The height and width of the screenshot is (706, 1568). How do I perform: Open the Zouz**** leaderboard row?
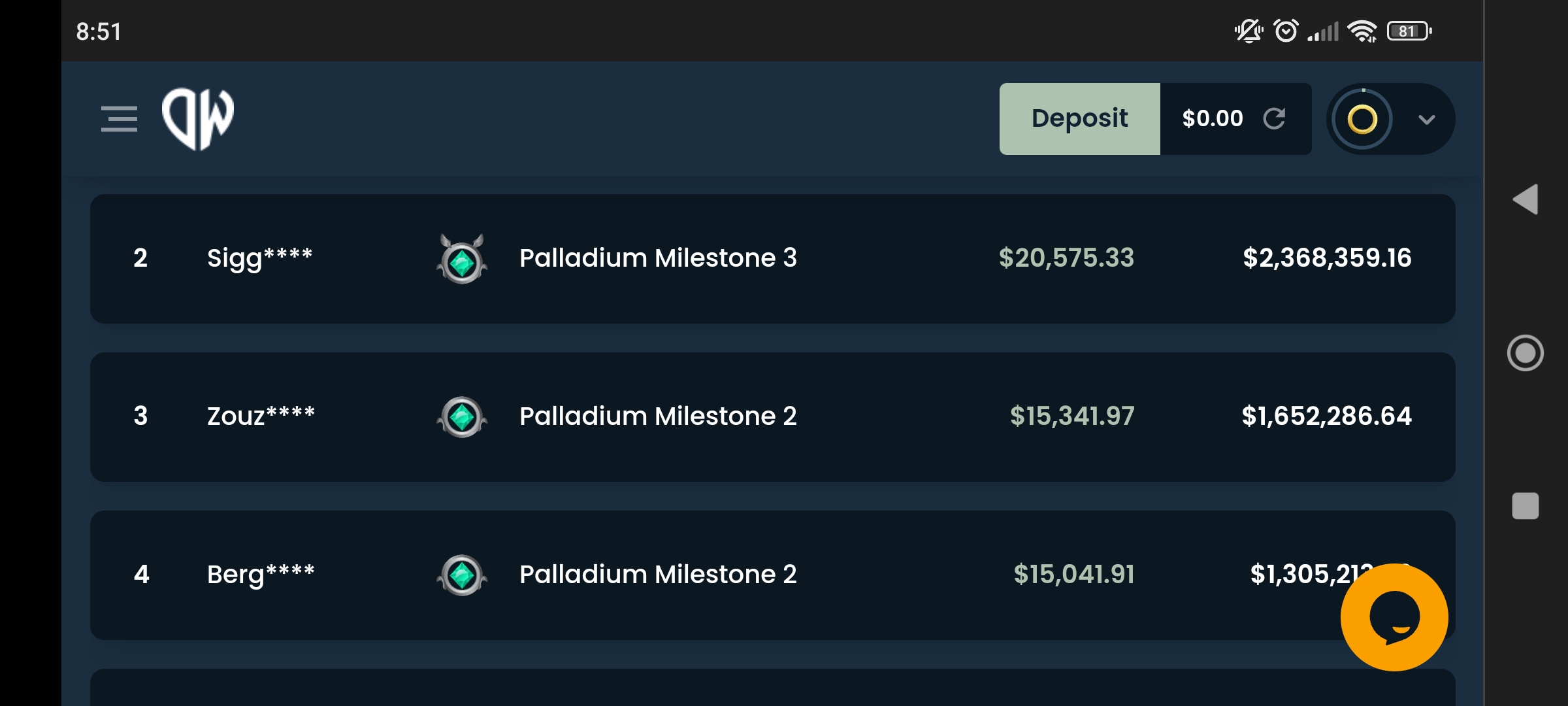(773, 417)
